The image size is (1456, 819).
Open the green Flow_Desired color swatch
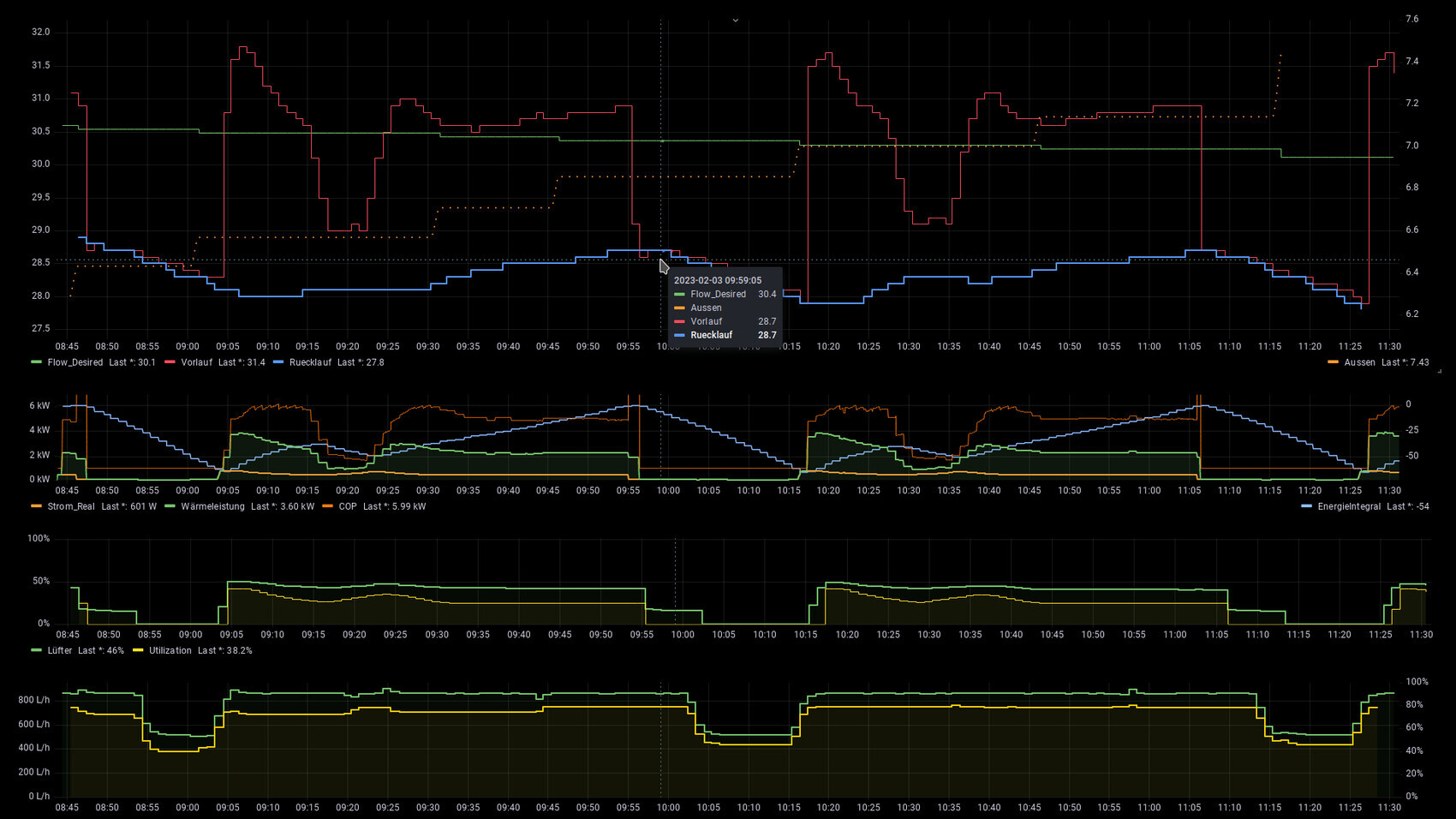coord(36,362)
